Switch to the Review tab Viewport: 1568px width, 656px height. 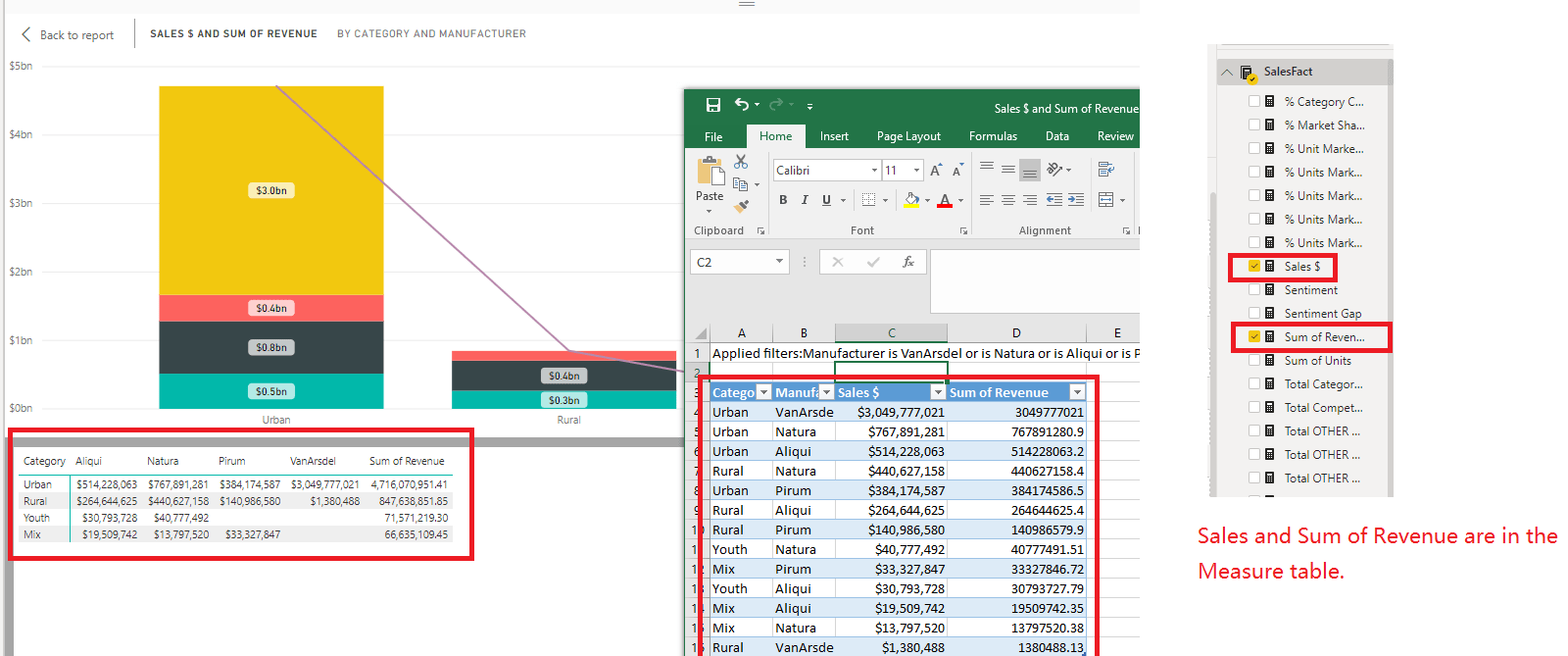point(1115,136)
